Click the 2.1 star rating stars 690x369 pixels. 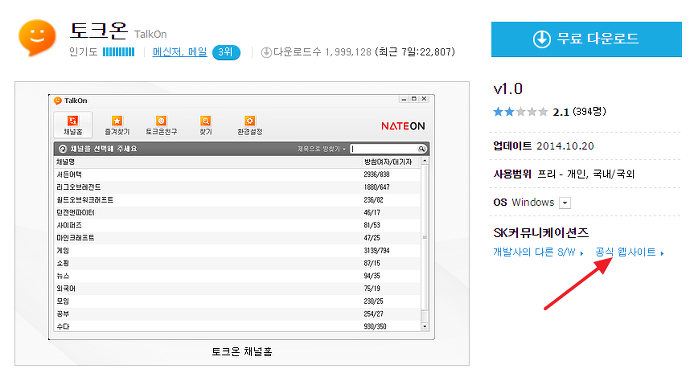pyautogui.click(x=520, y=112)
